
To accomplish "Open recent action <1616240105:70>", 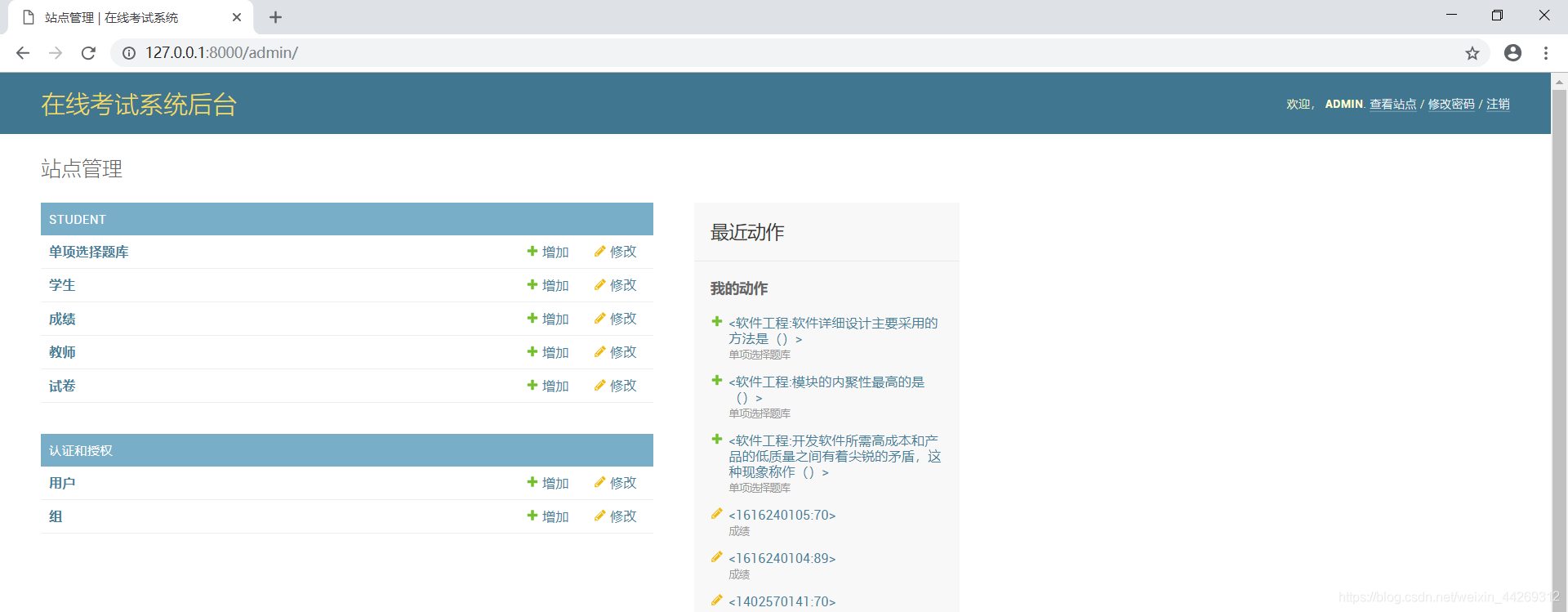I will click(x=782, y=515).
